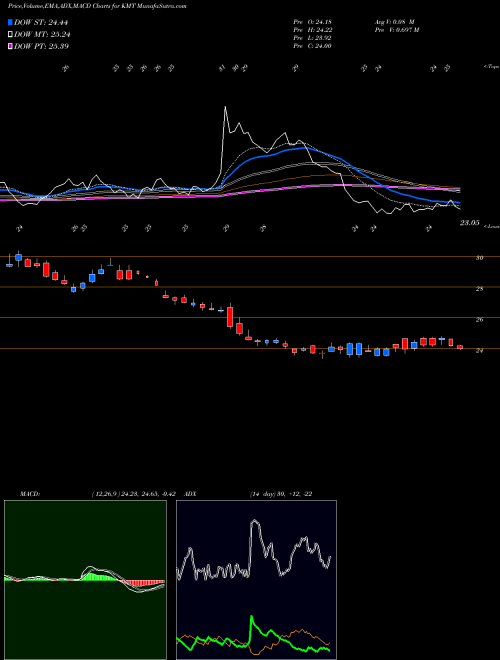Select the 'DOW MT: 25.24' label

click(42, 35)
